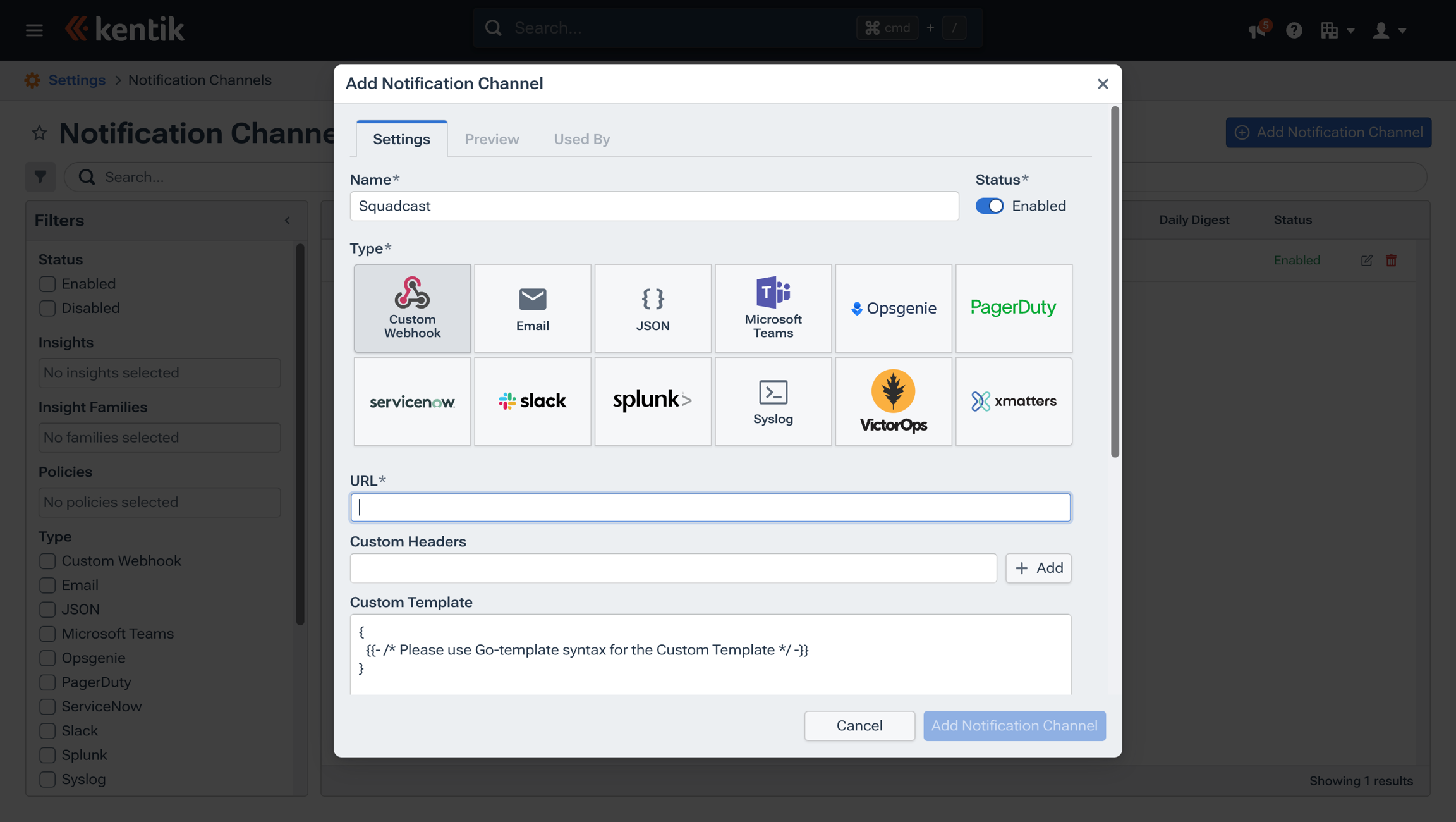The height and width of the screenshot is (822, 1456).
Task: Open the Policies filter selector
Action: [159, 502]
